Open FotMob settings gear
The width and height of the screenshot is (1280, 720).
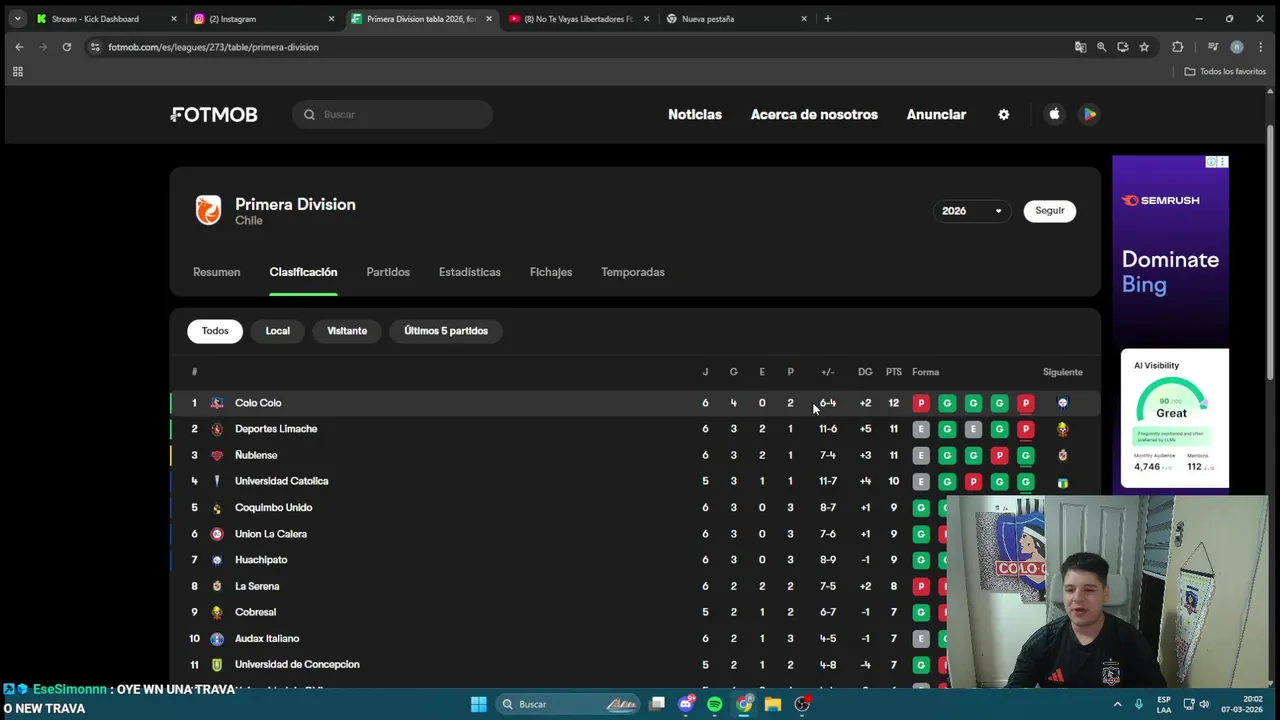(x=1004, y=114)
